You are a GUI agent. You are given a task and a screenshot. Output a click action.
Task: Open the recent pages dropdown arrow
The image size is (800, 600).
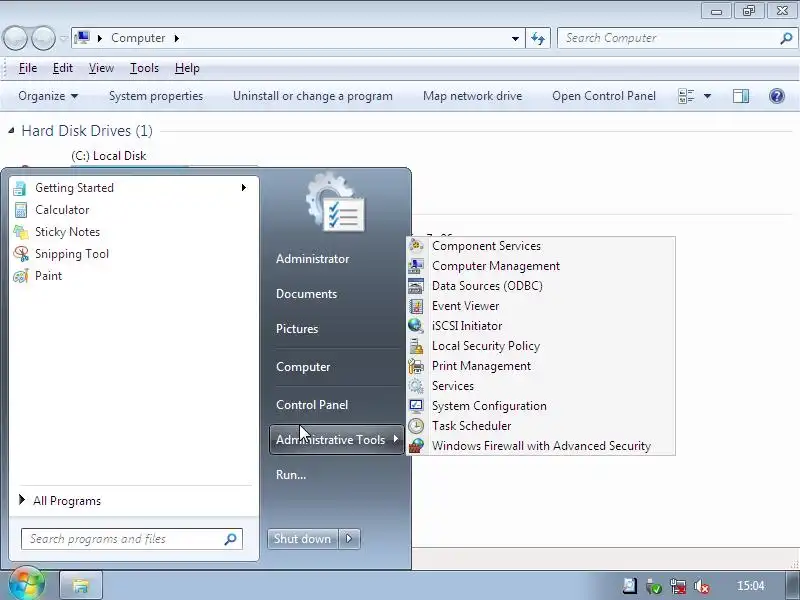(64, 38)
